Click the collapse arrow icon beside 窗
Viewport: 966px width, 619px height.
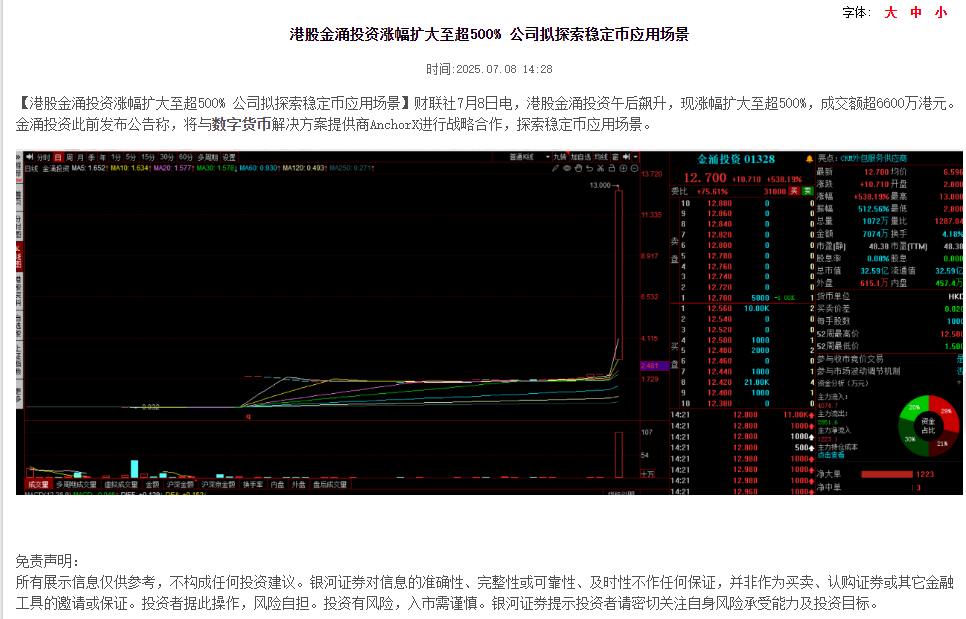(627, 157)
